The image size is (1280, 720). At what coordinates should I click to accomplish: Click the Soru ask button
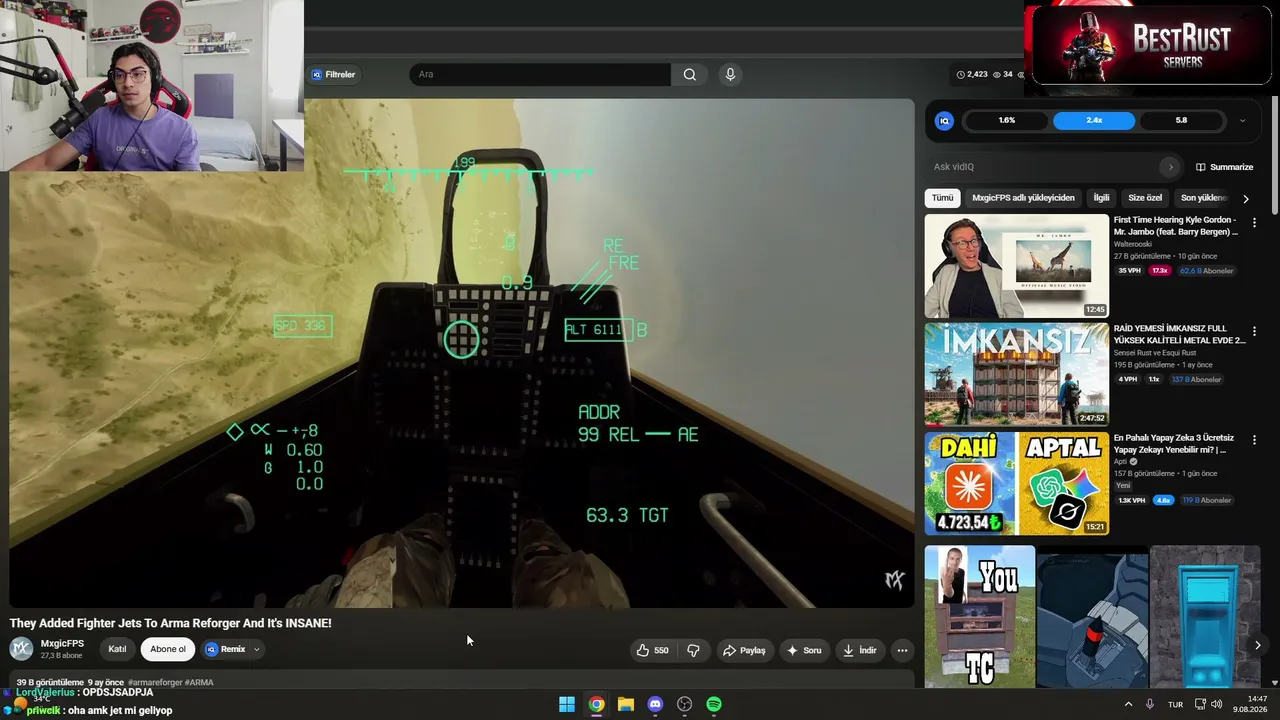[804, 650]
